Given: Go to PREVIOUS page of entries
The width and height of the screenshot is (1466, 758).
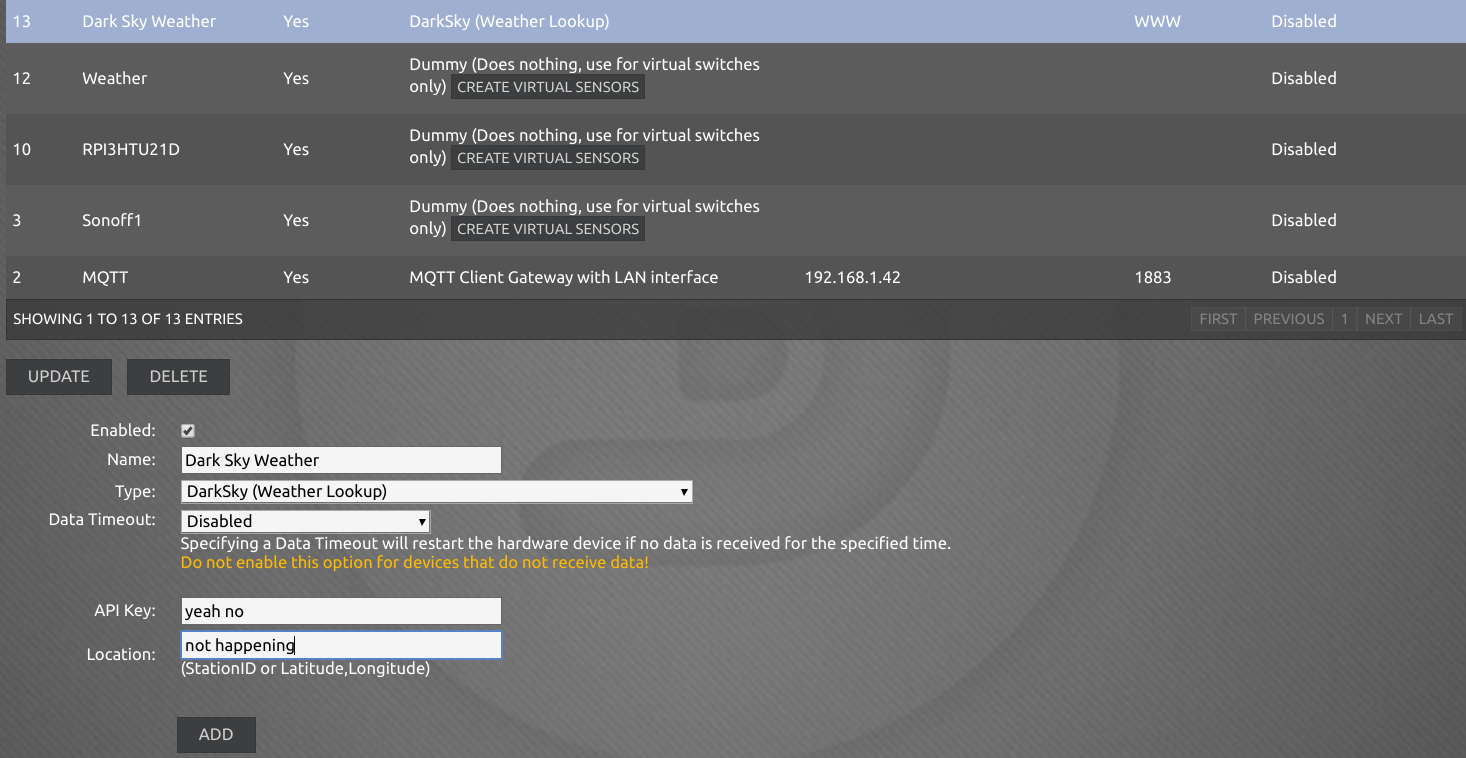Looking at the screenshot, I should [1289, 319].
